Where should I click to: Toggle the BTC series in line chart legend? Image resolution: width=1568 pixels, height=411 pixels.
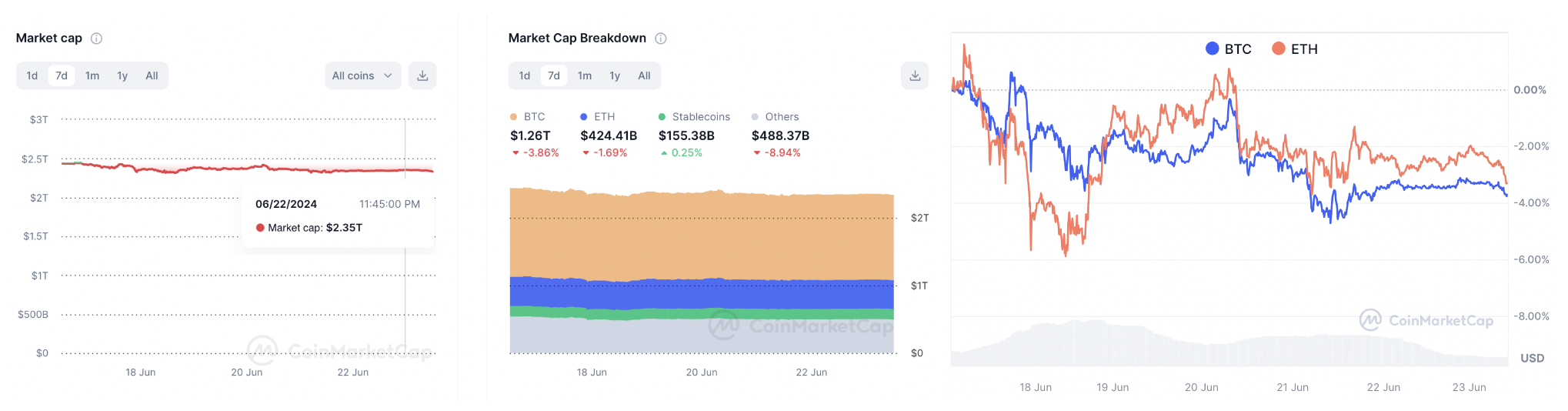click(x=1229, y=48)
